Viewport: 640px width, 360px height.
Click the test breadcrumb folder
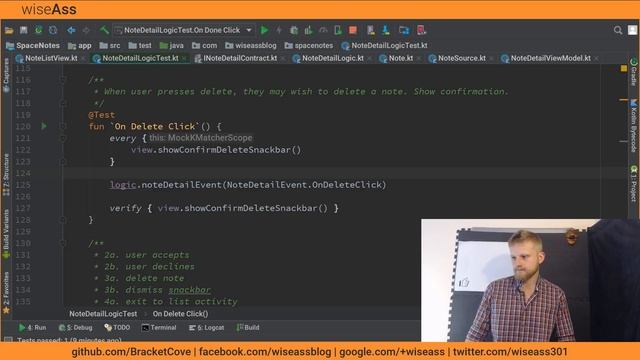point(140,45)
